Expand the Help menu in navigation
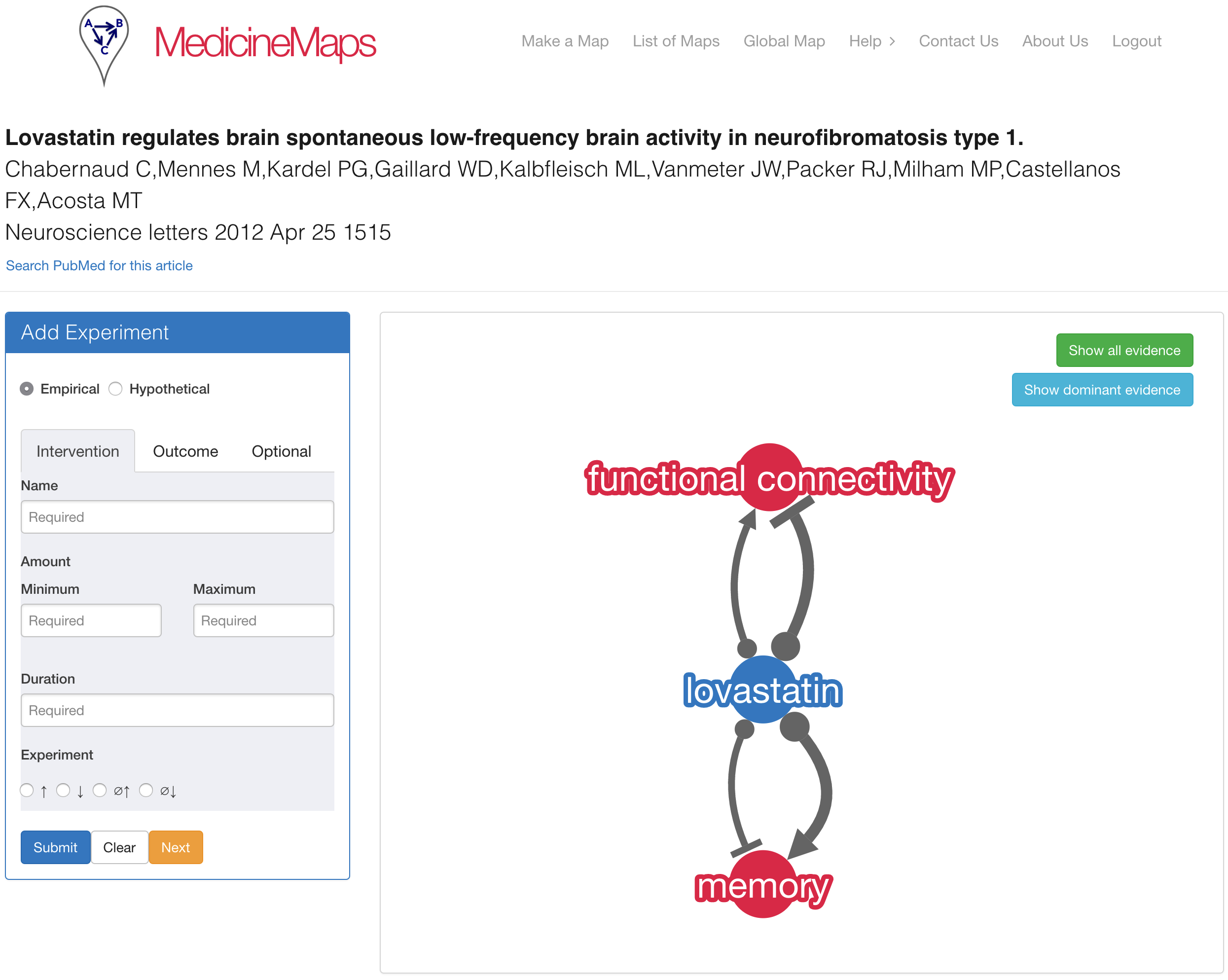Screen dimensions: 1228x980 point(871,40)
